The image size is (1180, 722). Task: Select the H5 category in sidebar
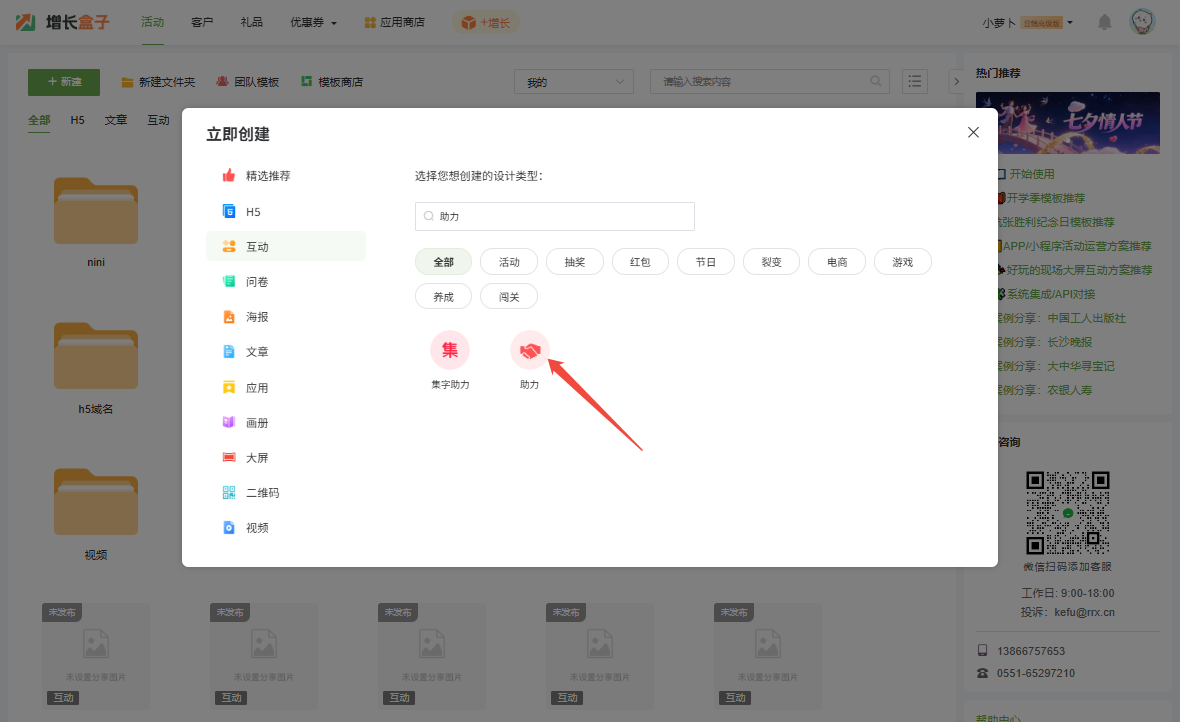click(x=252, y=212)
